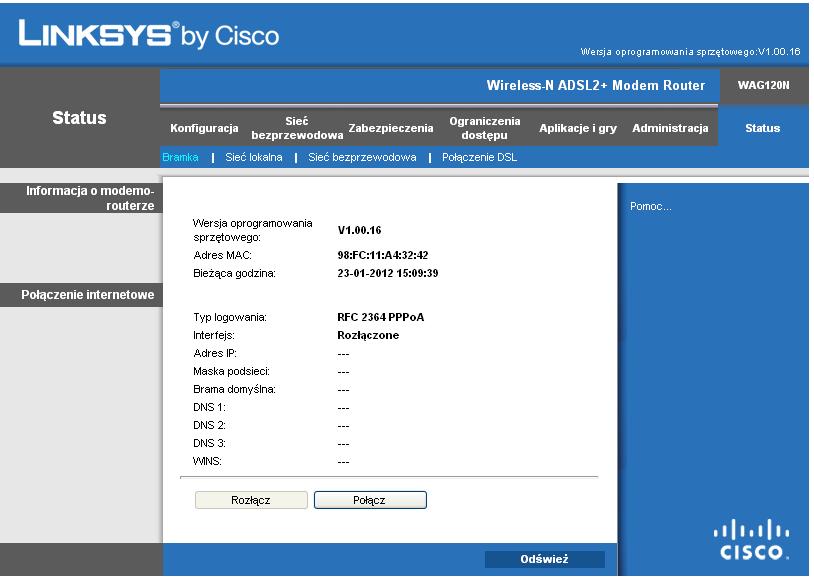Viewport: 814px width, 580px height.
Task: Click the Rozłącz button
Action: (251, 500)
